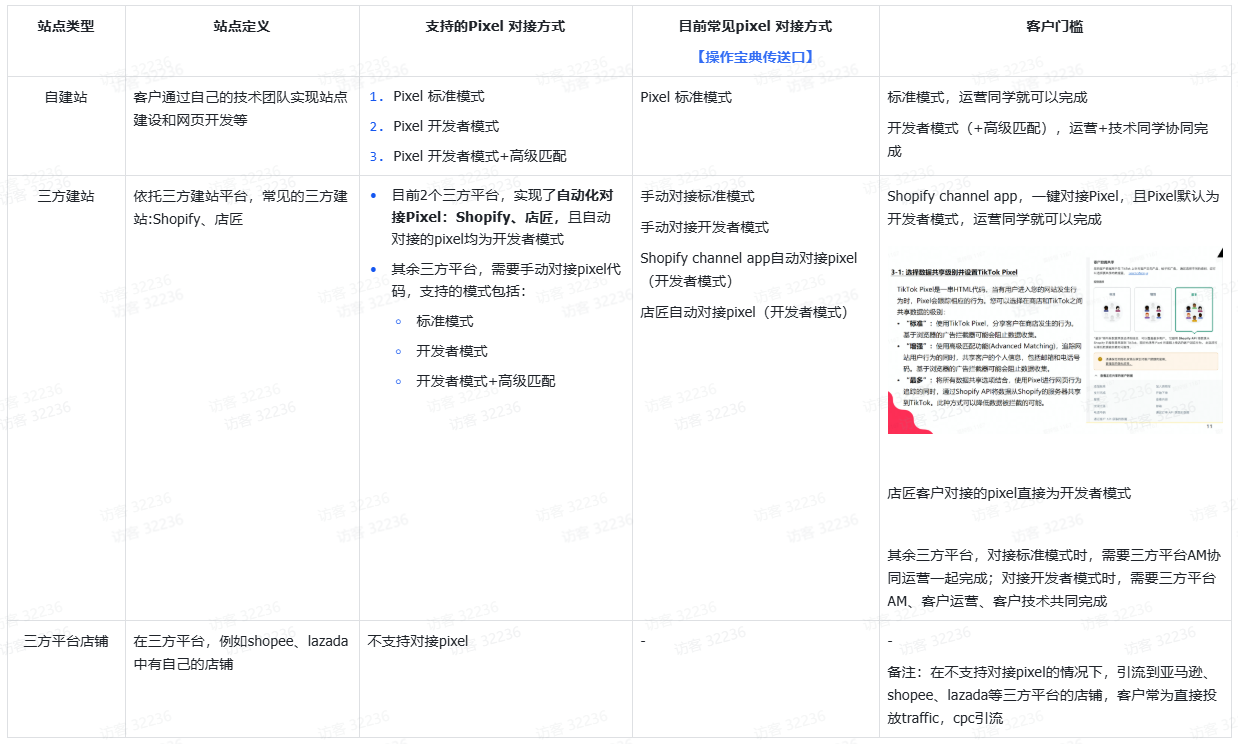Select the 标准 data sharing card in the screenshot
This screenshot has height=744, width=1238.
(1112, 308)
